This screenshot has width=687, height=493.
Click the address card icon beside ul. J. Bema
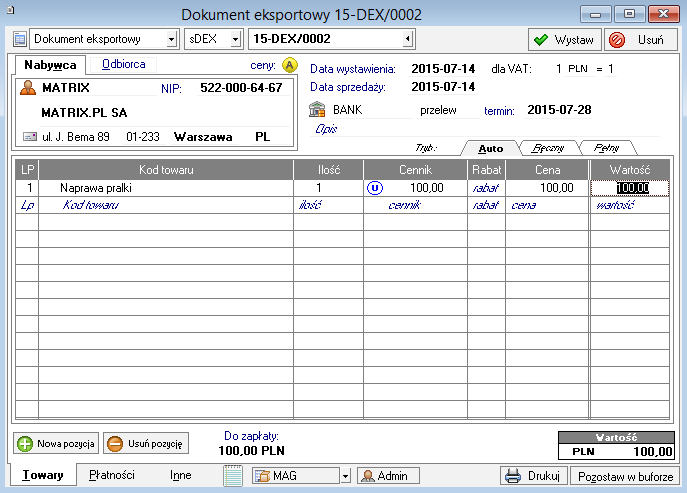[28, 136]
